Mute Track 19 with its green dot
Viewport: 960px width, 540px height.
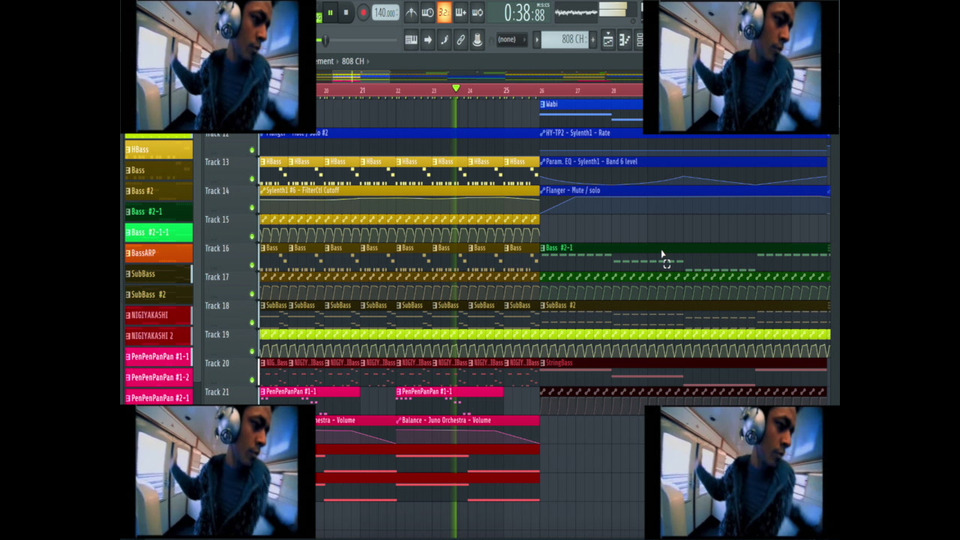(252, 351)
